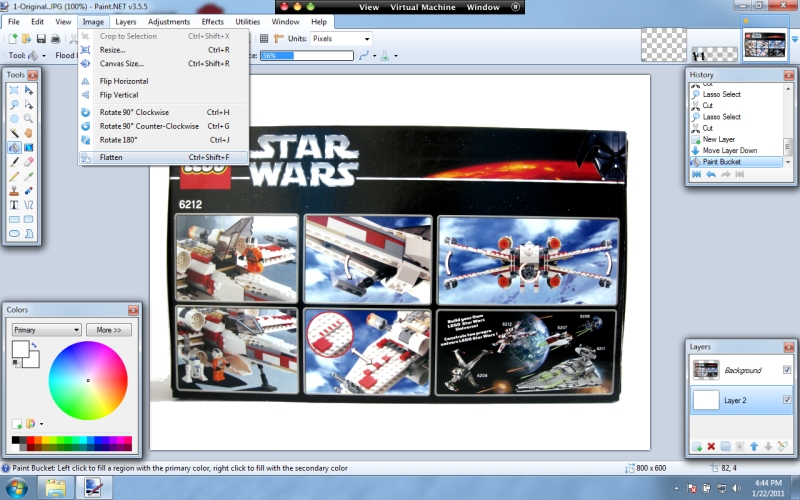The image size is (800, 500).
Task: Click the red Delete Layer icon
Action: coord(711,447)
